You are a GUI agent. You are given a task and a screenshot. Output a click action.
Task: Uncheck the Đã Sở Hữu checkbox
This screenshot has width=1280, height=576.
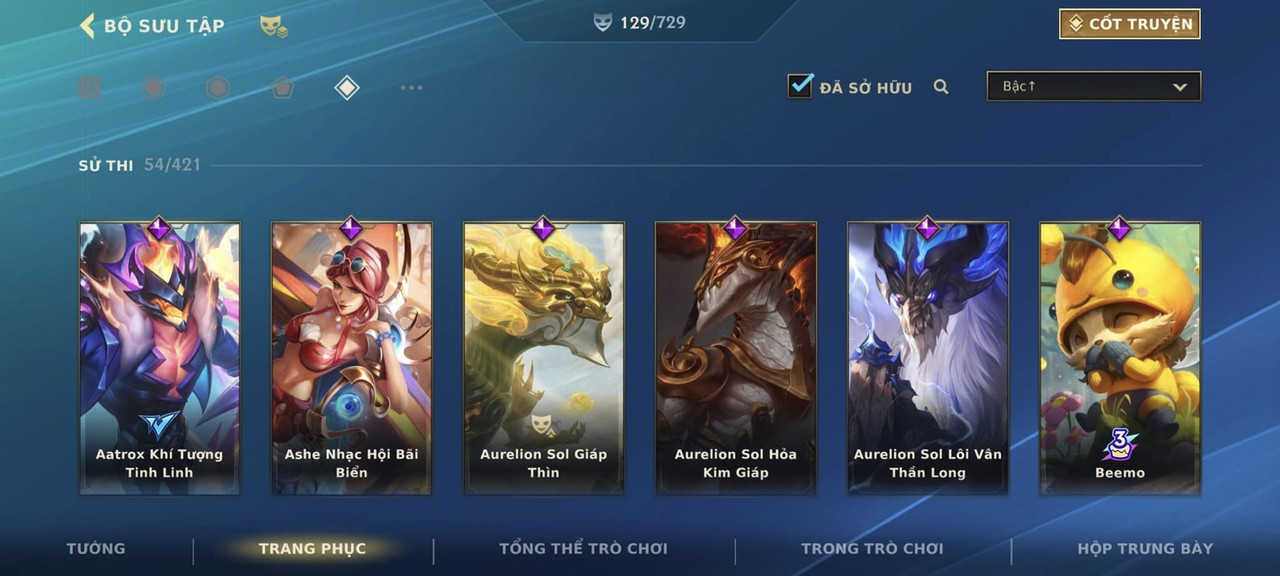pos(801,86)
